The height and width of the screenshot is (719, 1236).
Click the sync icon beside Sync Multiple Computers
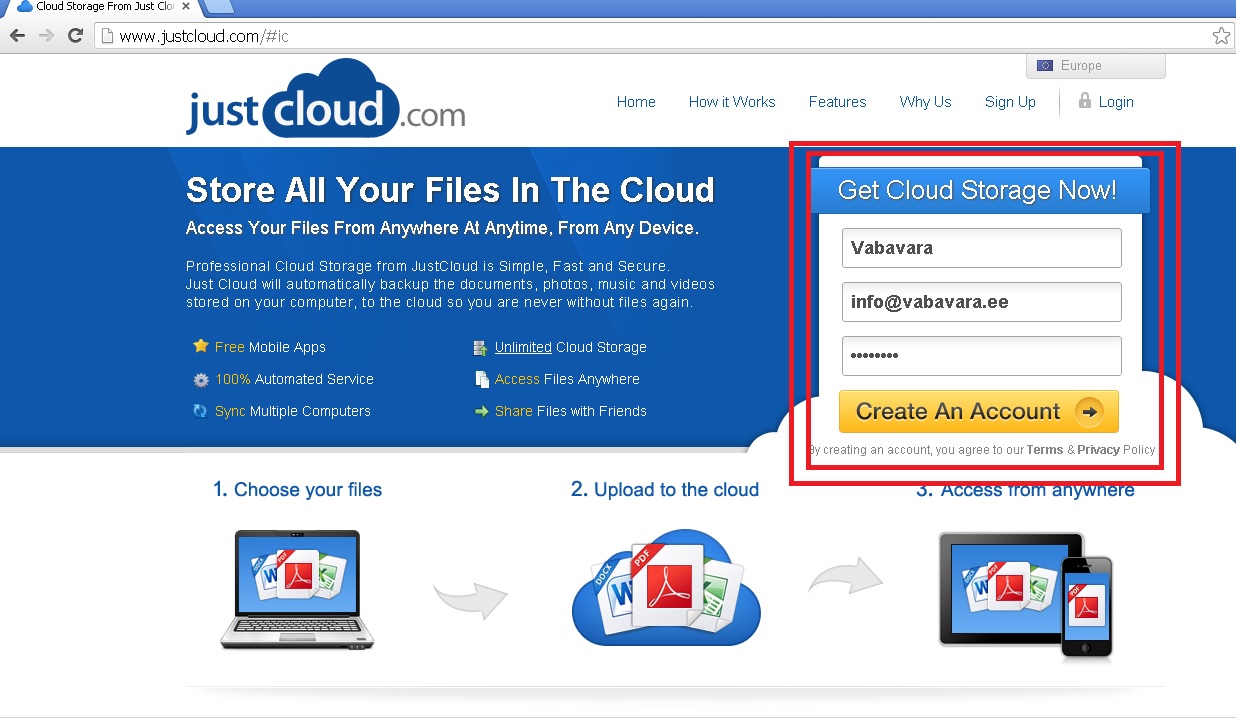[201, 411]
